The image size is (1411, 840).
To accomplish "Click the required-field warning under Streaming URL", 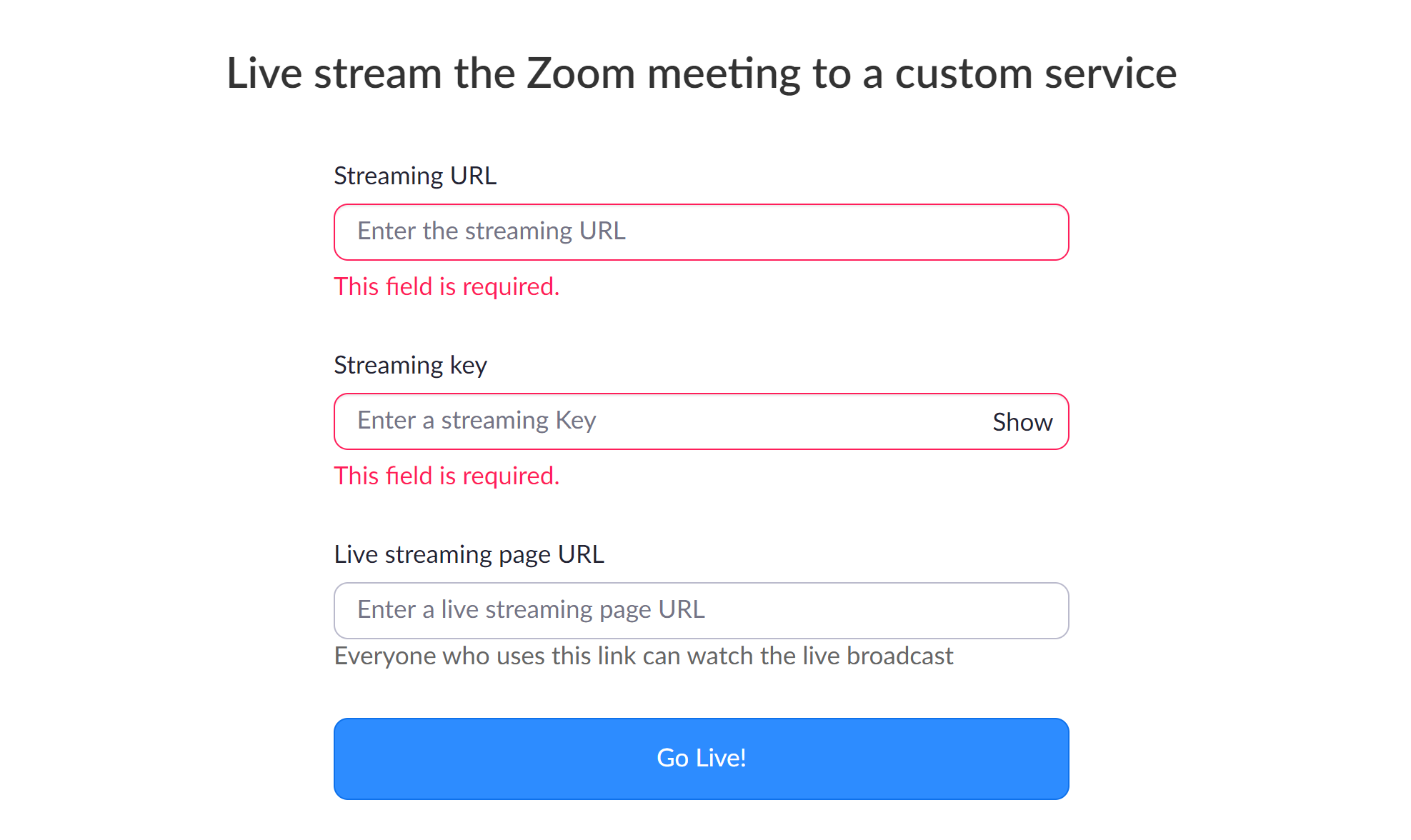I will 447,286.
